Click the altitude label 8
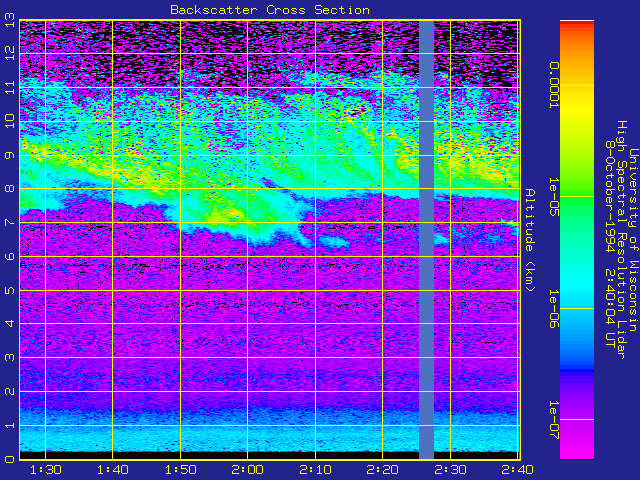 [10, 189]
